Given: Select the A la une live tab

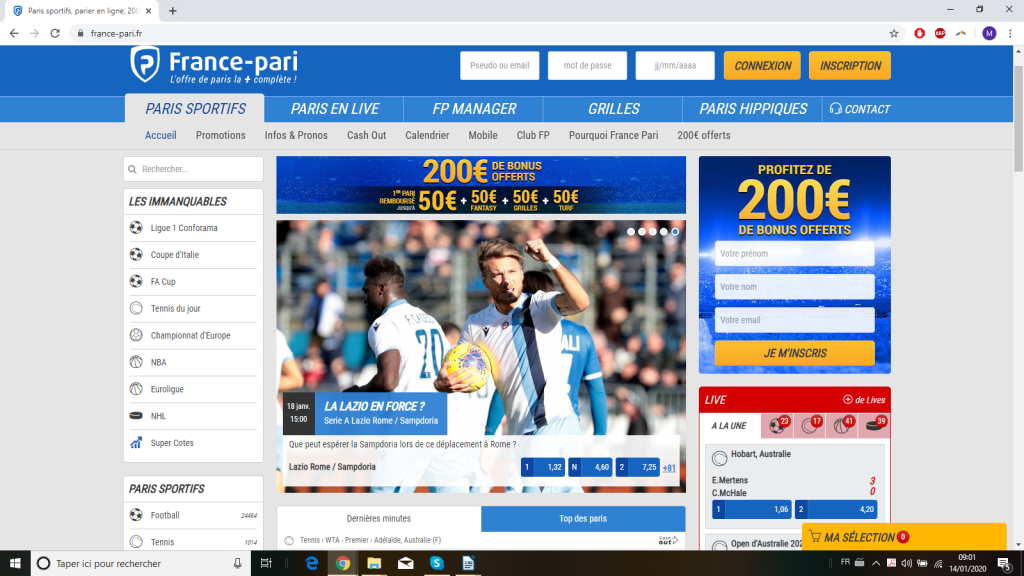Looking at the screenshot, I should [729, 426].
